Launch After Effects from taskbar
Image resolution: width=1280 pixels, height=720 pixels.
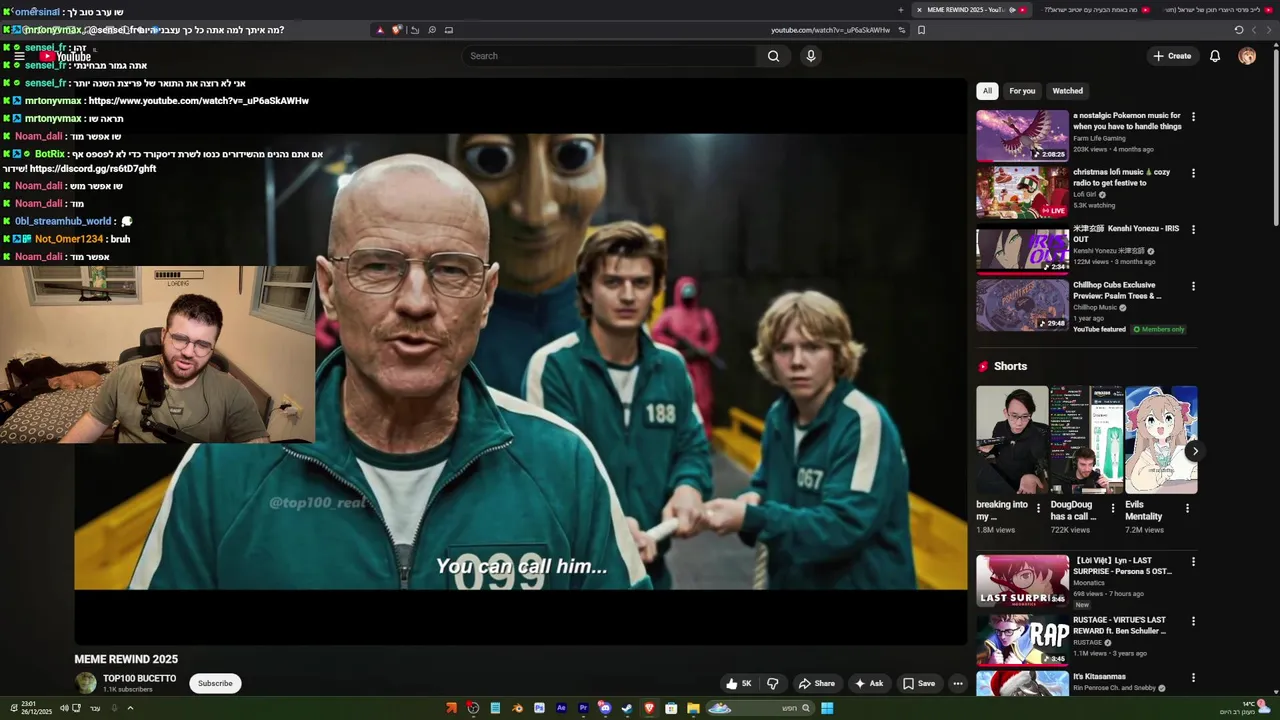561,708
